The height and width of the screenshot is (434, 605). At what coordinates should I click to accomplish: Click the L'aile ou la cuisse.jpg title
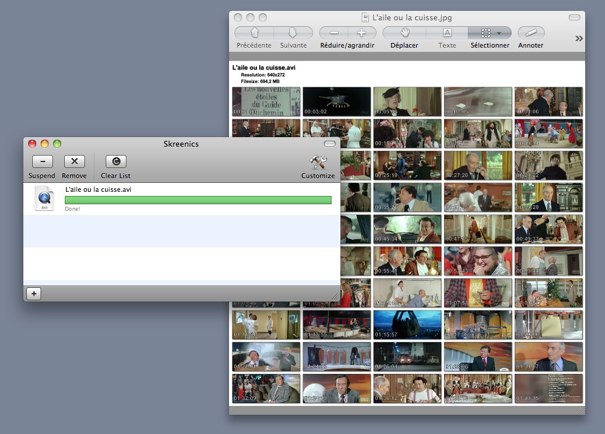click(x=412, y=18)
